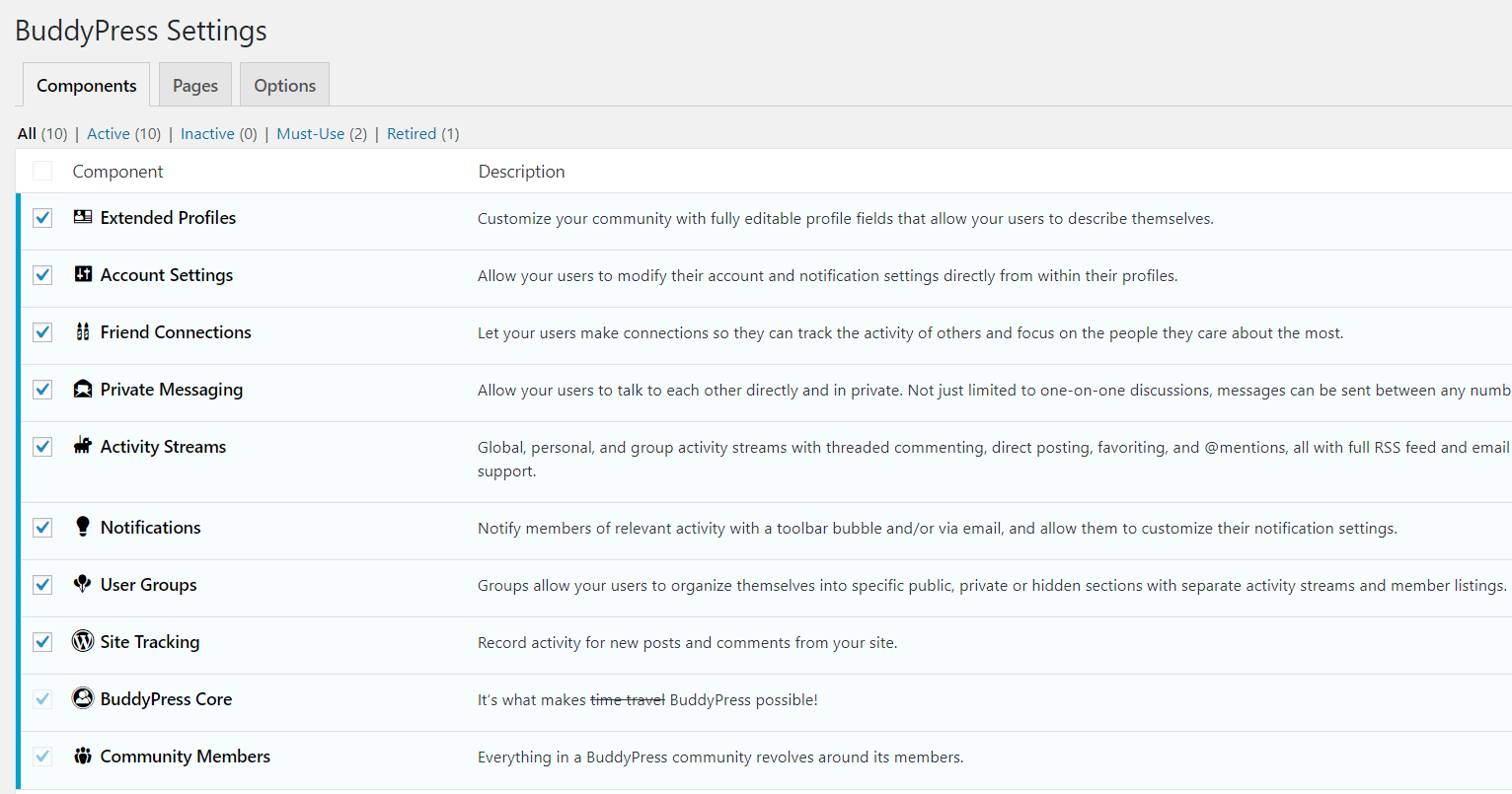Screen dimensions: 1512x794
Task: Click the Activity Streams icon
Action: click(83, 446)
